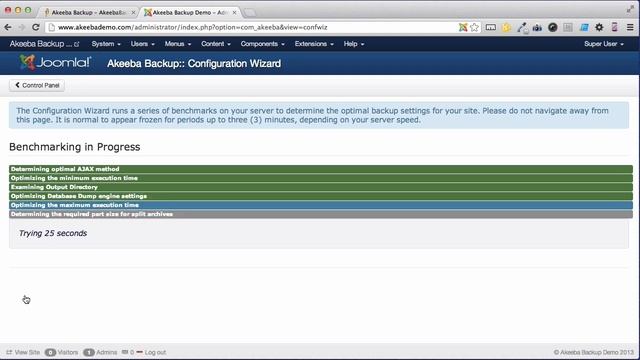Reload the page with refresh icon
The image size is (640, 360).
[36, 27]
